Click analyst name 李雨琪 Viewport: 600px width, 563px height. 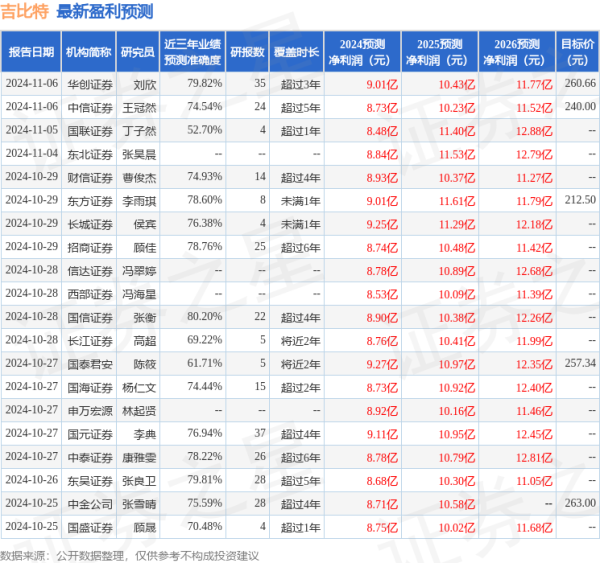(x=139, y=201)
